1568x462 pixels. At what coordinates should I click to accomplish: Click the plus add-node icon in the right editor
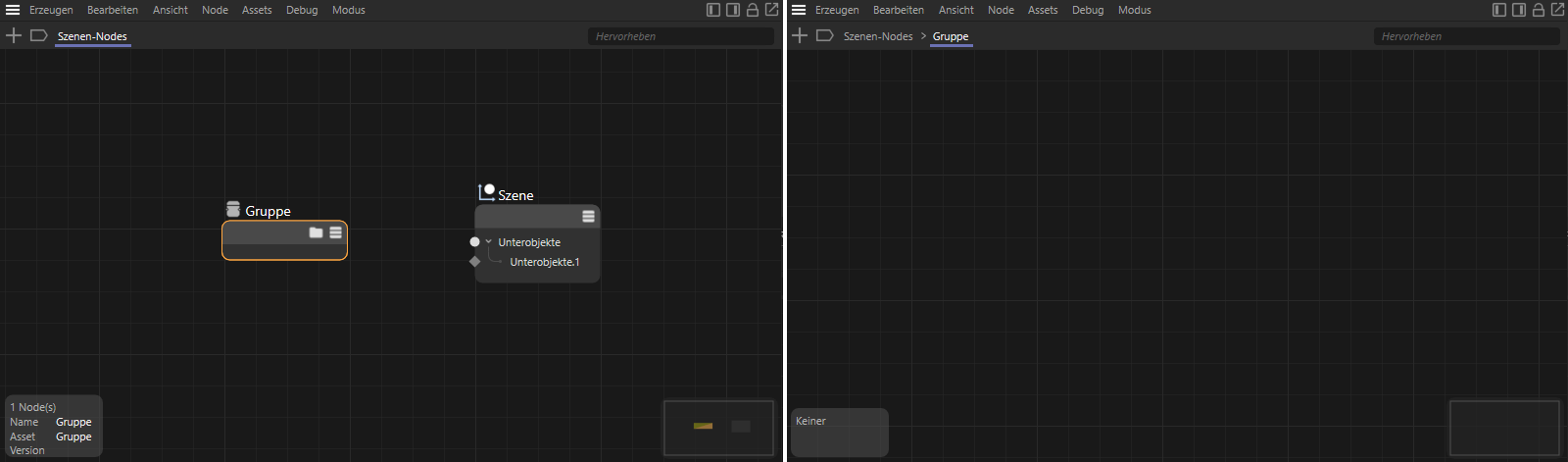click(x=800, y=35)
